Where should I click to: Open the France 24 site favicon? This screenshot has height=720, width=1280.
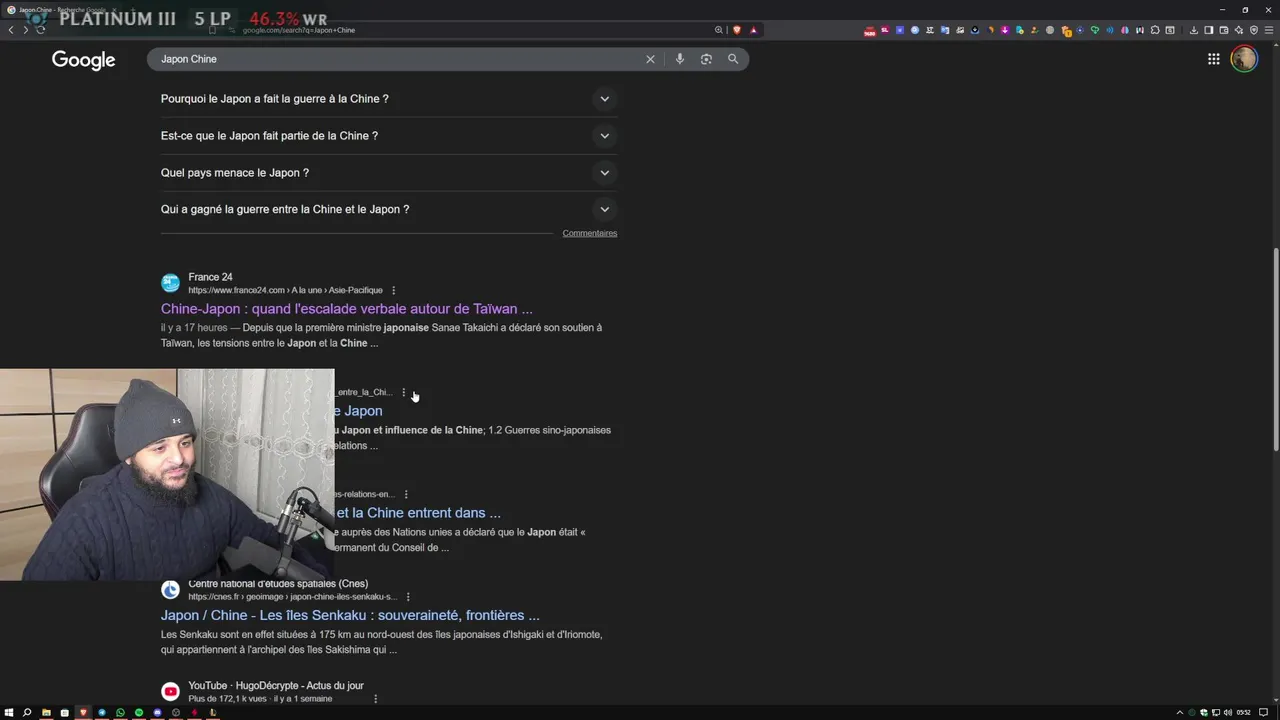coord(171,283)
